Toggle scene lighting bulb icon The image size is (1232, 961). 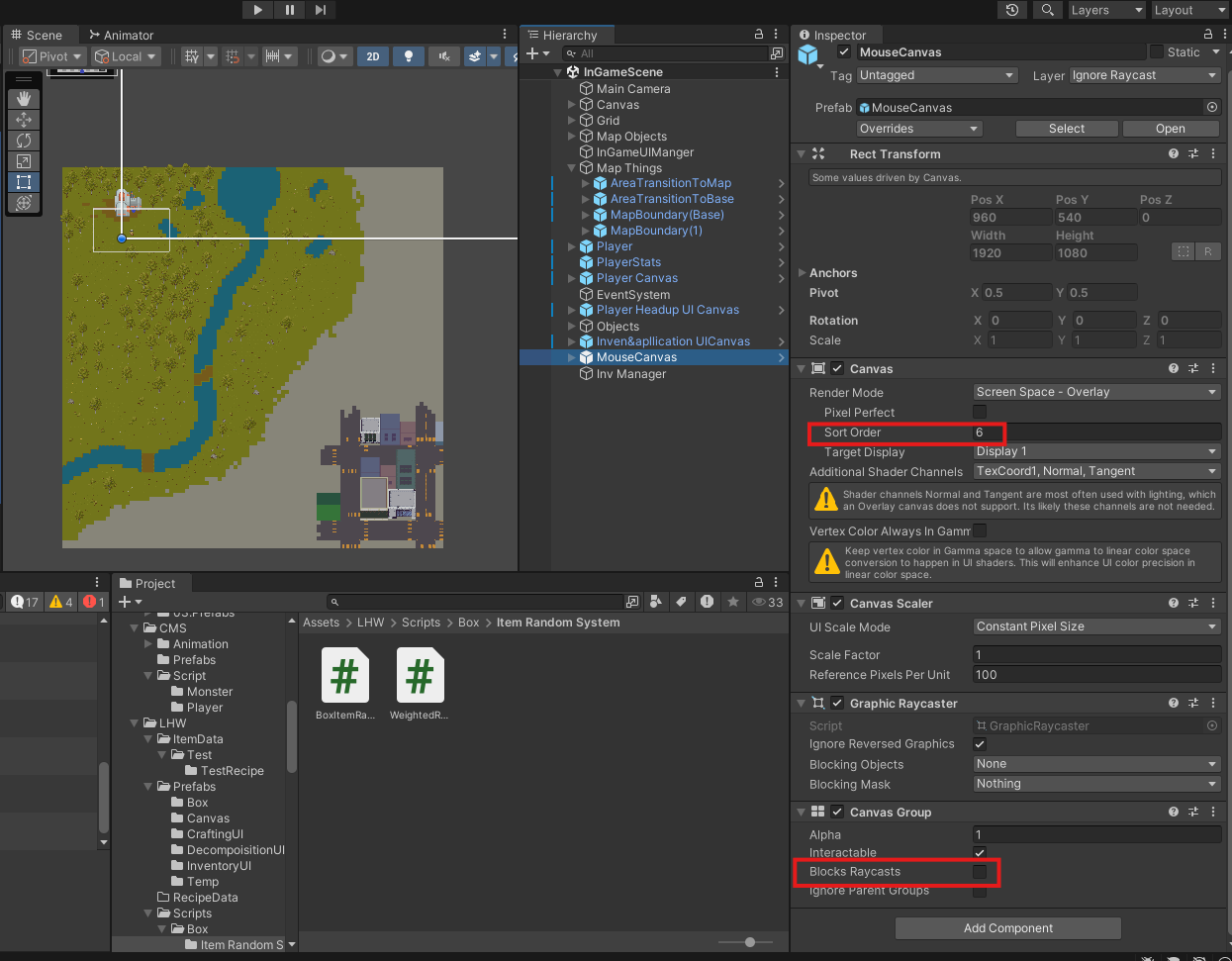coord(409,56)
